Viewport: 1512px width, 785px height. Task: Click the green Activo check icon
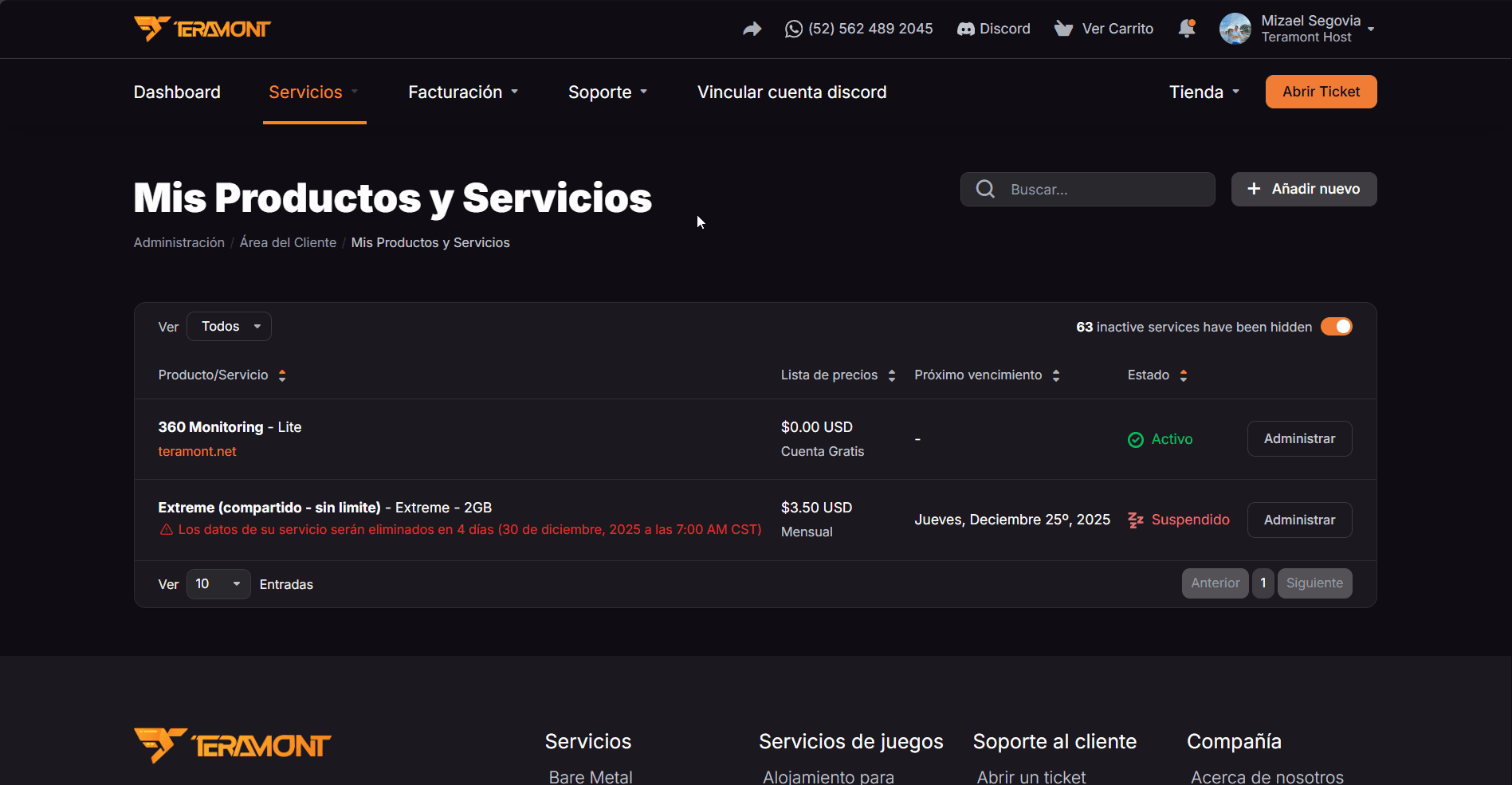pyautogui.click(x=1136, y=440)
